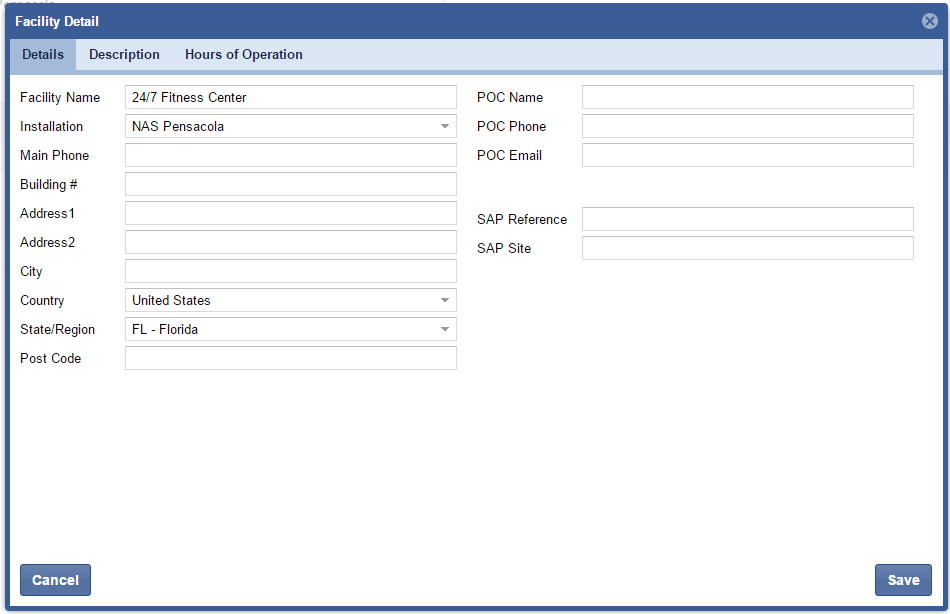This screenshot has width=950, height=614.
Task: Open the Description tab
Action: pos(124,55)
